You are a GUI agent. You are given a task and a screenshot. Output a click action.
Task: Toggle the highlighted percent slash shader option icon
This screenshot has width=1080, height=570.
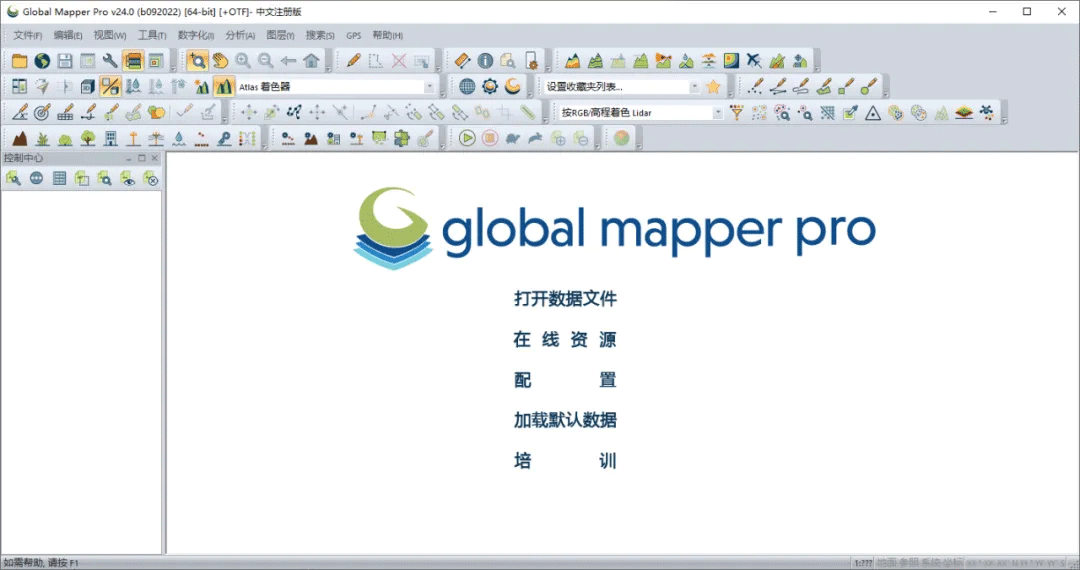point(110,87)
